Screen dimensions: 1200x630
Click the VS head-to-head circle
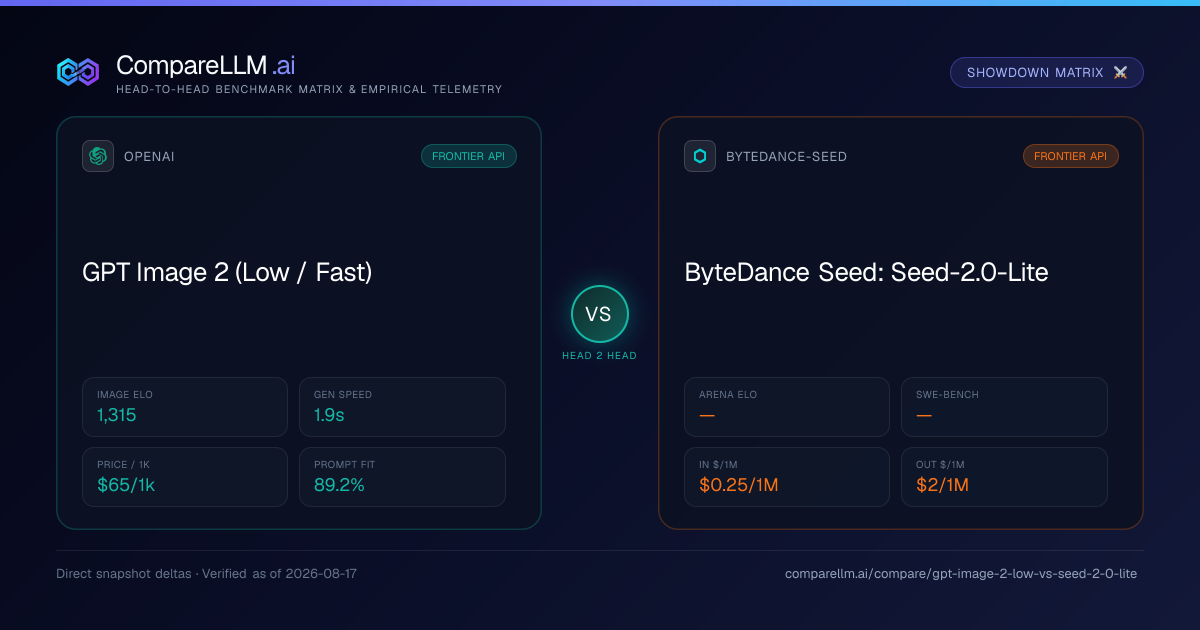pyautogui.click(x=599, y=314)
